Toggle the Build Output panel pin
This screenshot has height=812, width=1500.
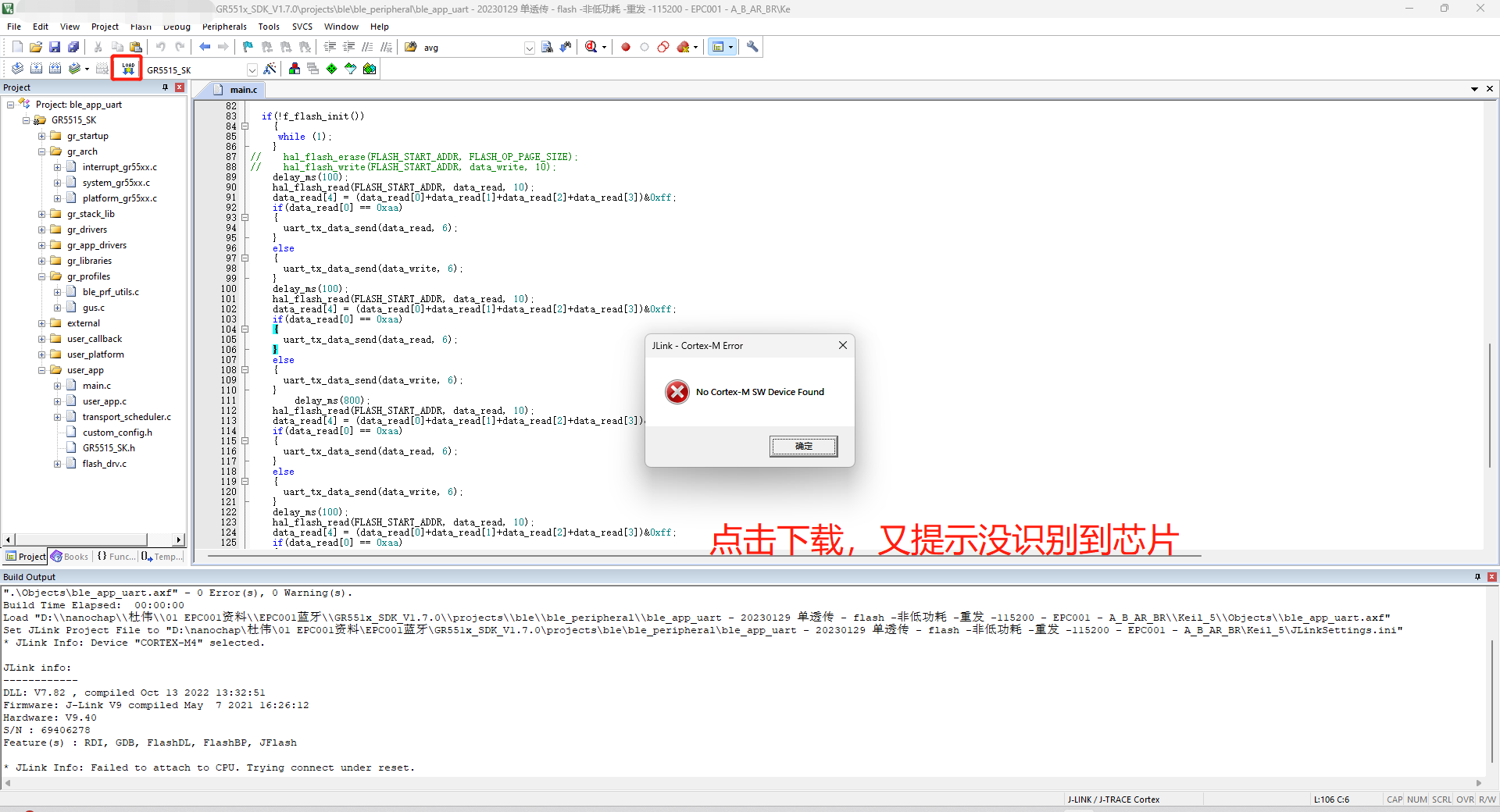point(1477,577)
